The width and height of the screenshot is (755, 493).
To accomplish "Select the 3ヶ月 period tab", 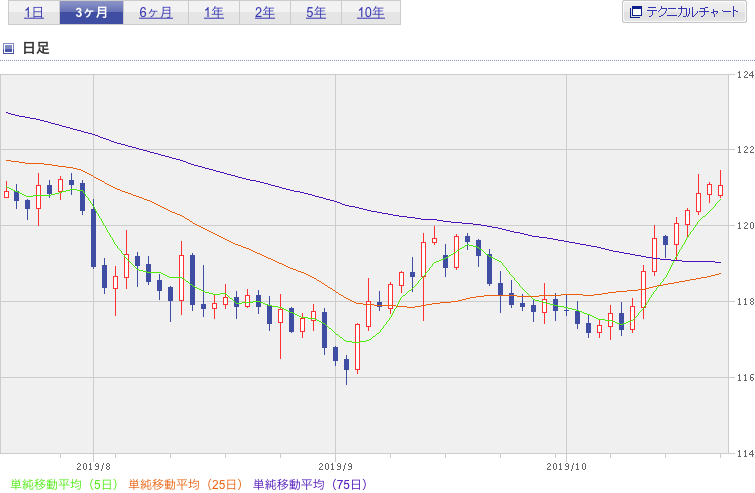I will (91, 12).
